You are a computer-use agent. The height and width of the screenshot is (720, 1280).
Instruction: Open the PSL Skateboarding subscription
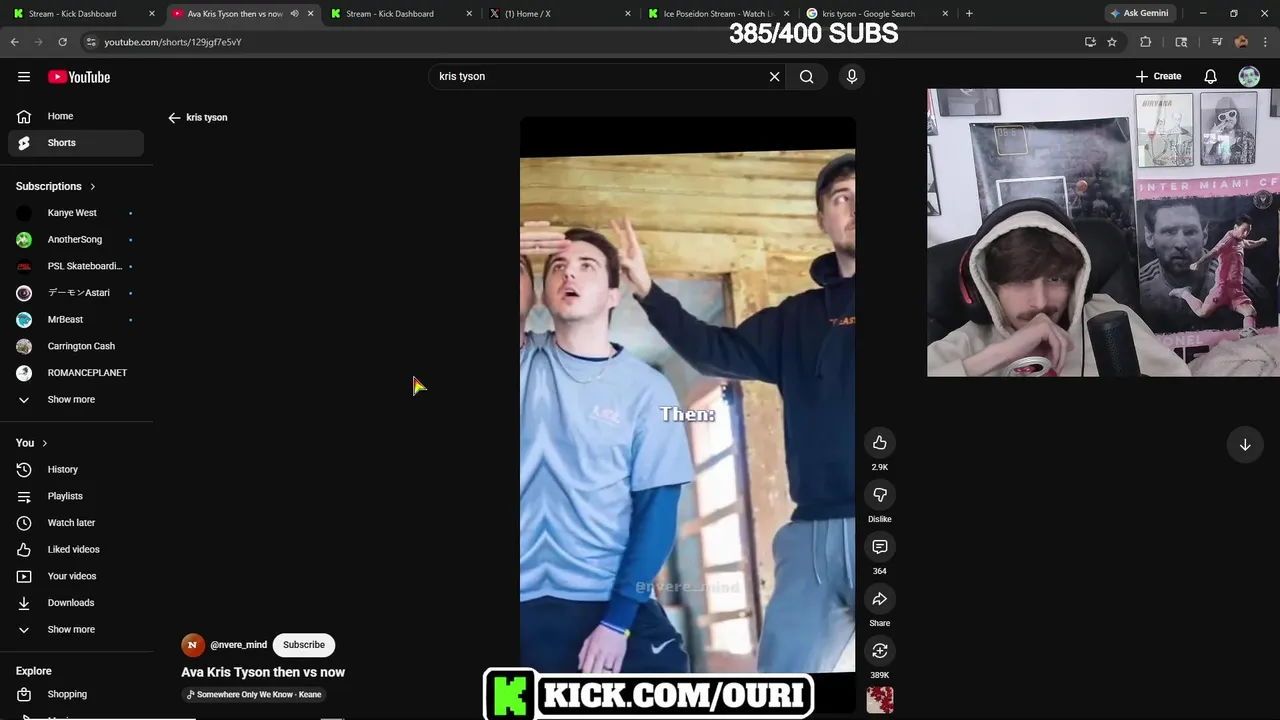coord(76,266)
